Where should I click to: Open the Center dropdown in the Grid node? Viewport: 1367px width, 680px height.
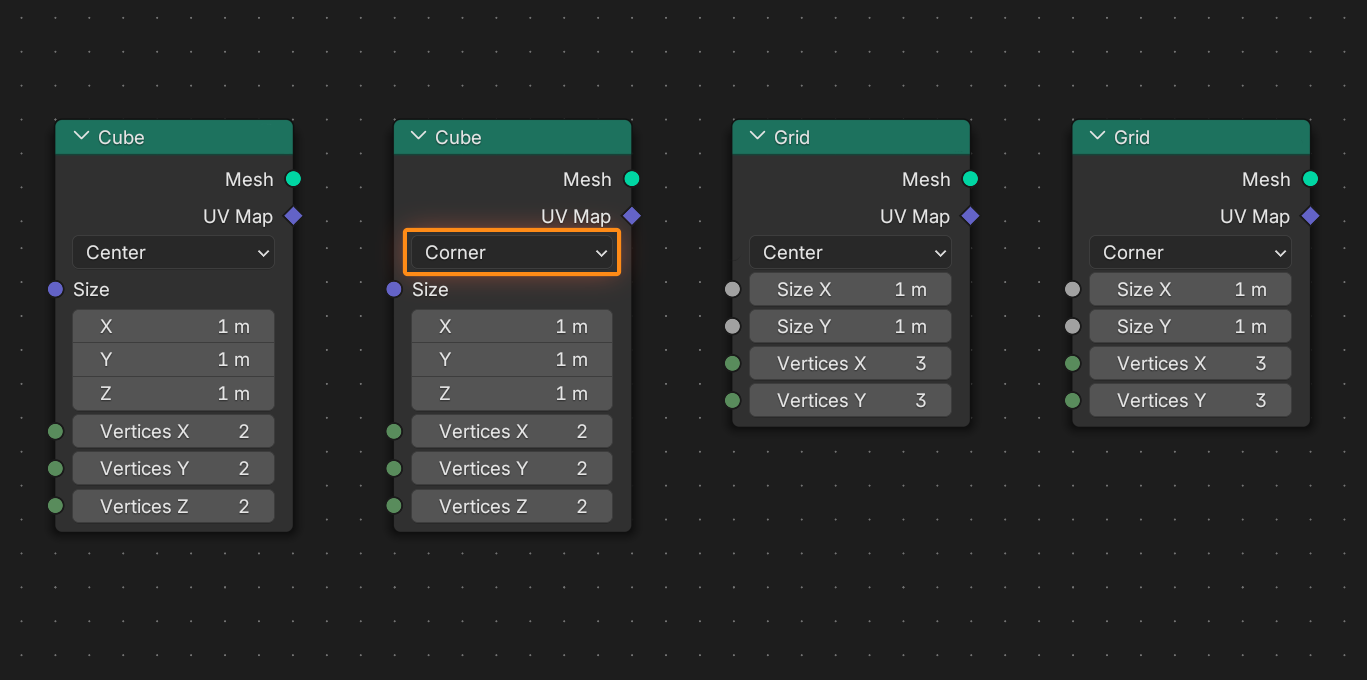click(850, 253)
